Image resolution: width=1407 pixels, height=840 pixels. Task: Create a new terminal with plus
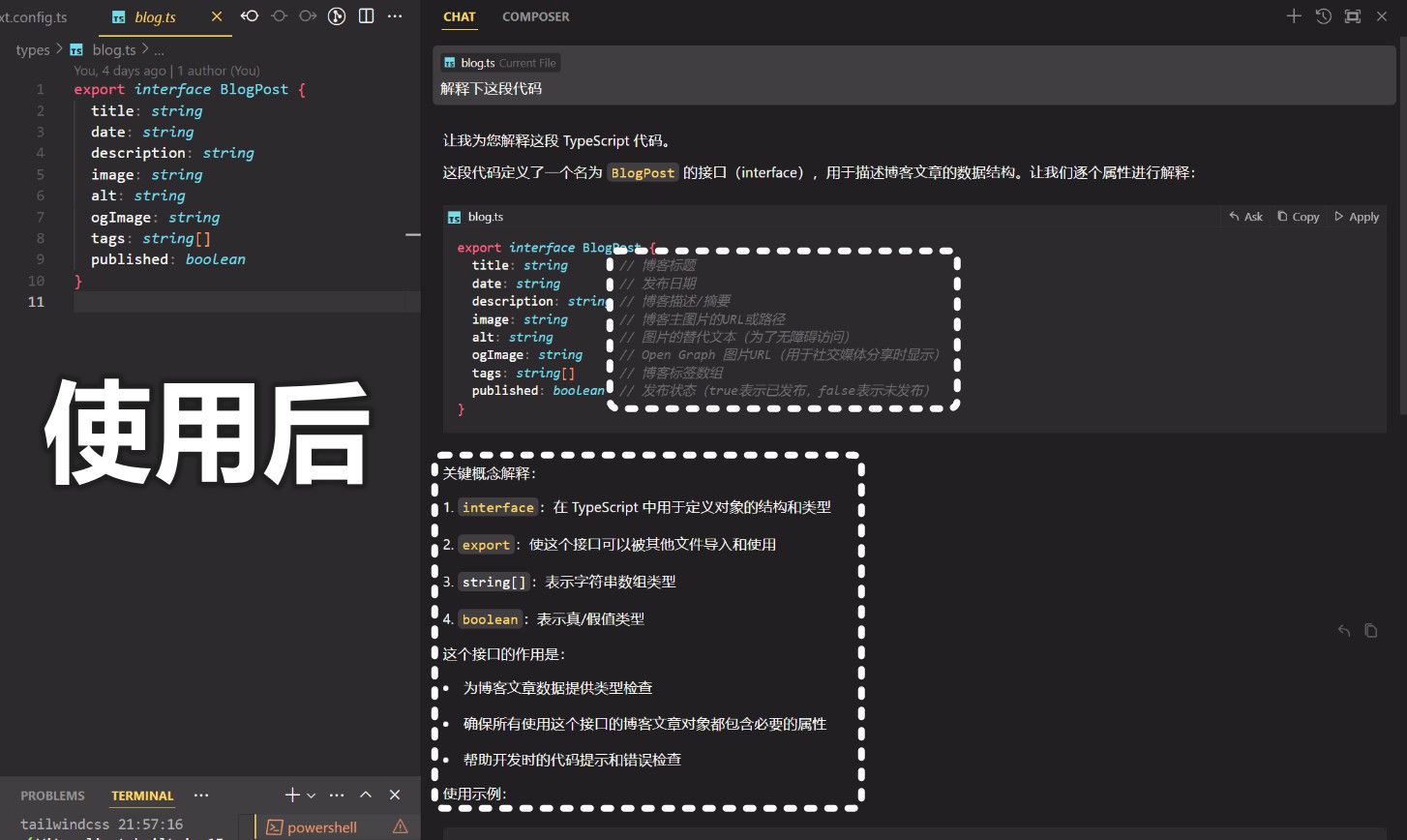pos(292,795)
